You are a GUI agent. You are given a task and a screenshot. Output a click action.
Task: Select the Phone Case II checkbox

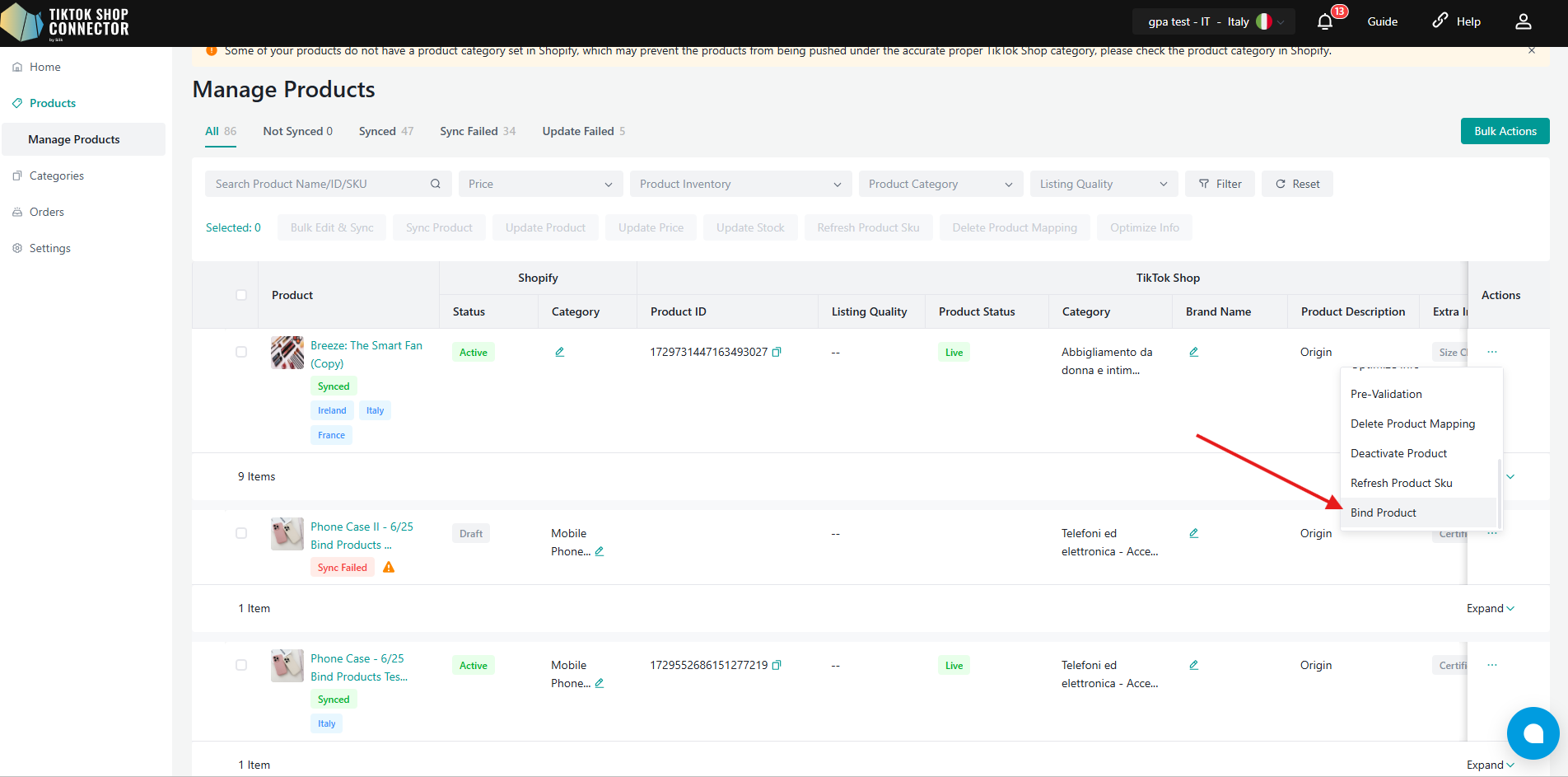click(241, 533)
